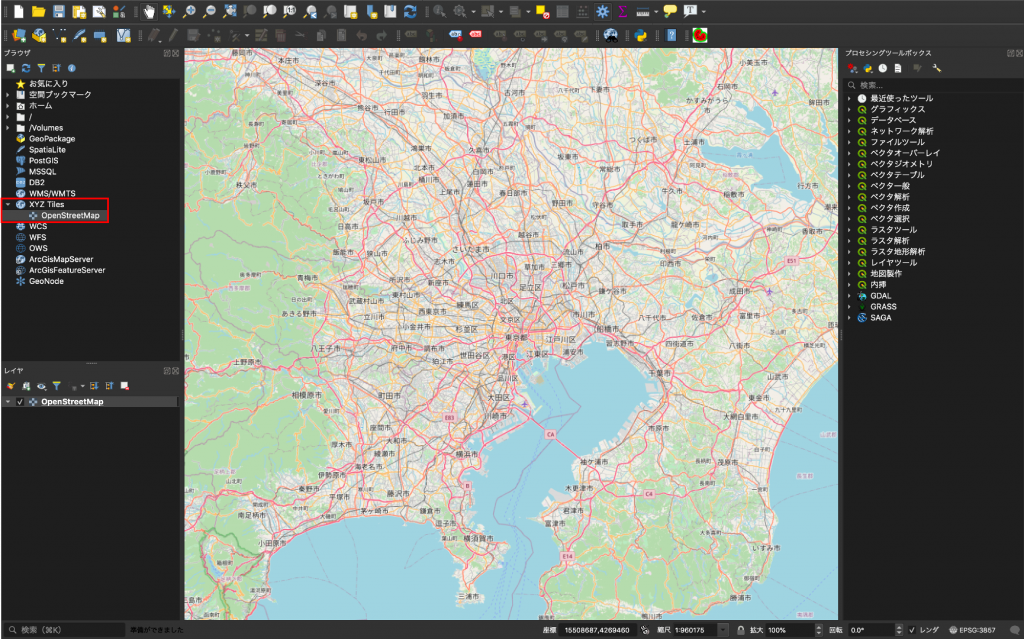Click the locator search bar at bottom left
Screen dimensions: 1024x639
coord(63,630)
